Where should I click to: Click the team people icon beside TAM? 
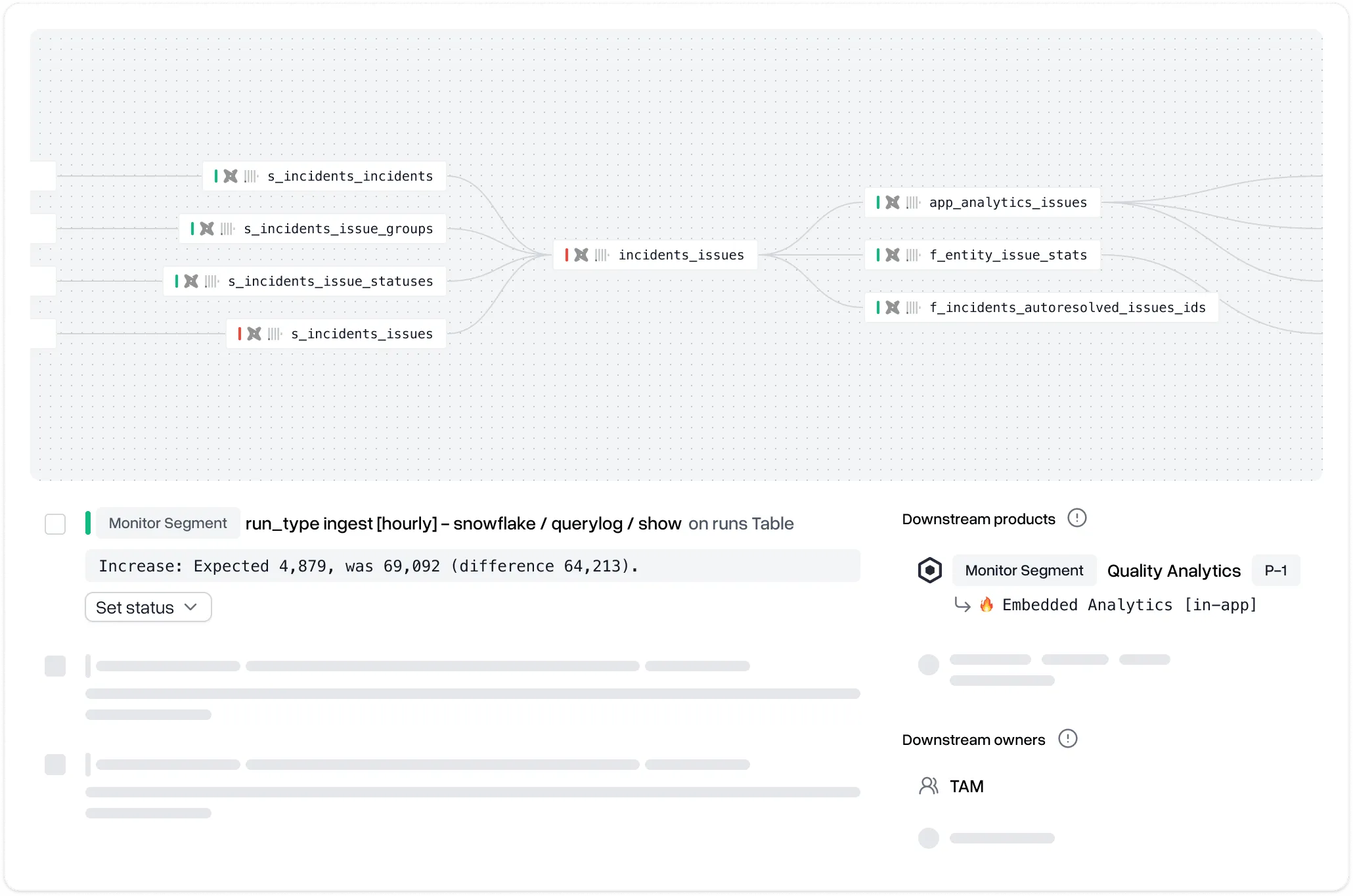pyautogui.click(x=928, y=786)
